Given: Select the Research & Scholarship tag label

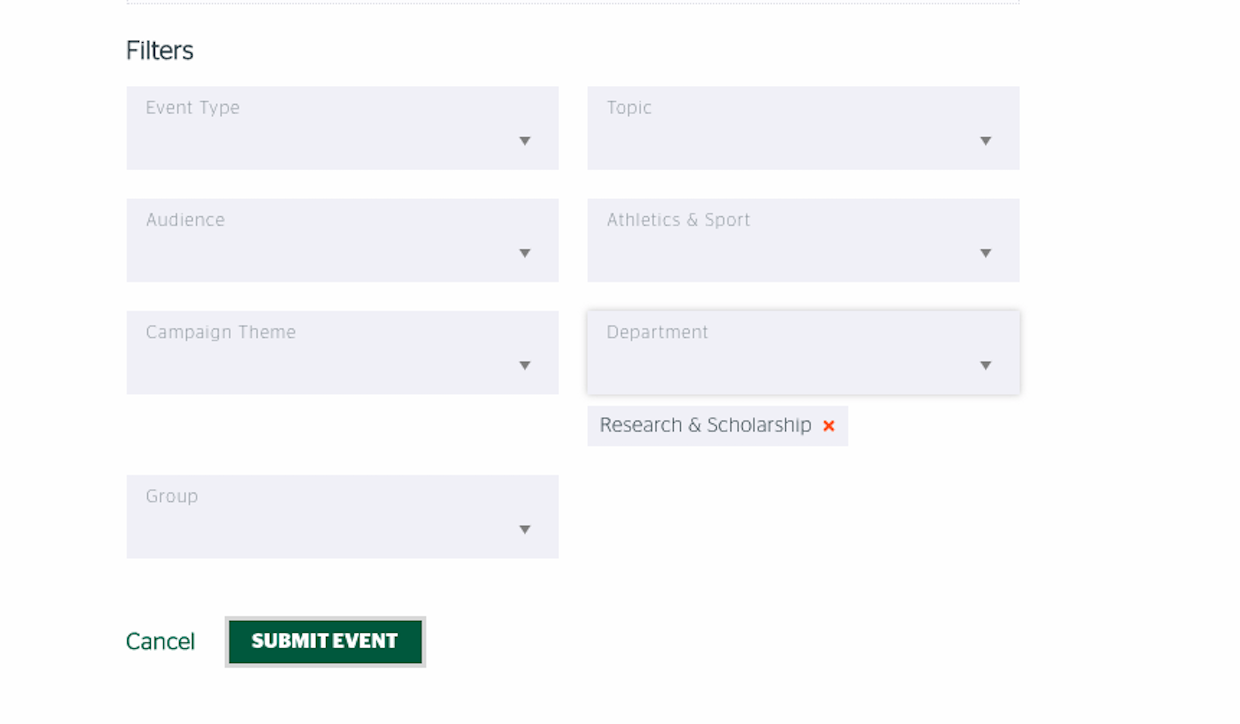Looking at the screenshot, I should pos(705,425).
